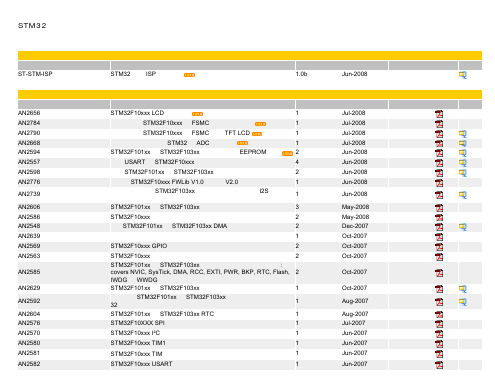Click the orange new badge beside 'STM32F10xxx LCD'
The width and height of the screenshot is (495, 383).
(197, 114)
